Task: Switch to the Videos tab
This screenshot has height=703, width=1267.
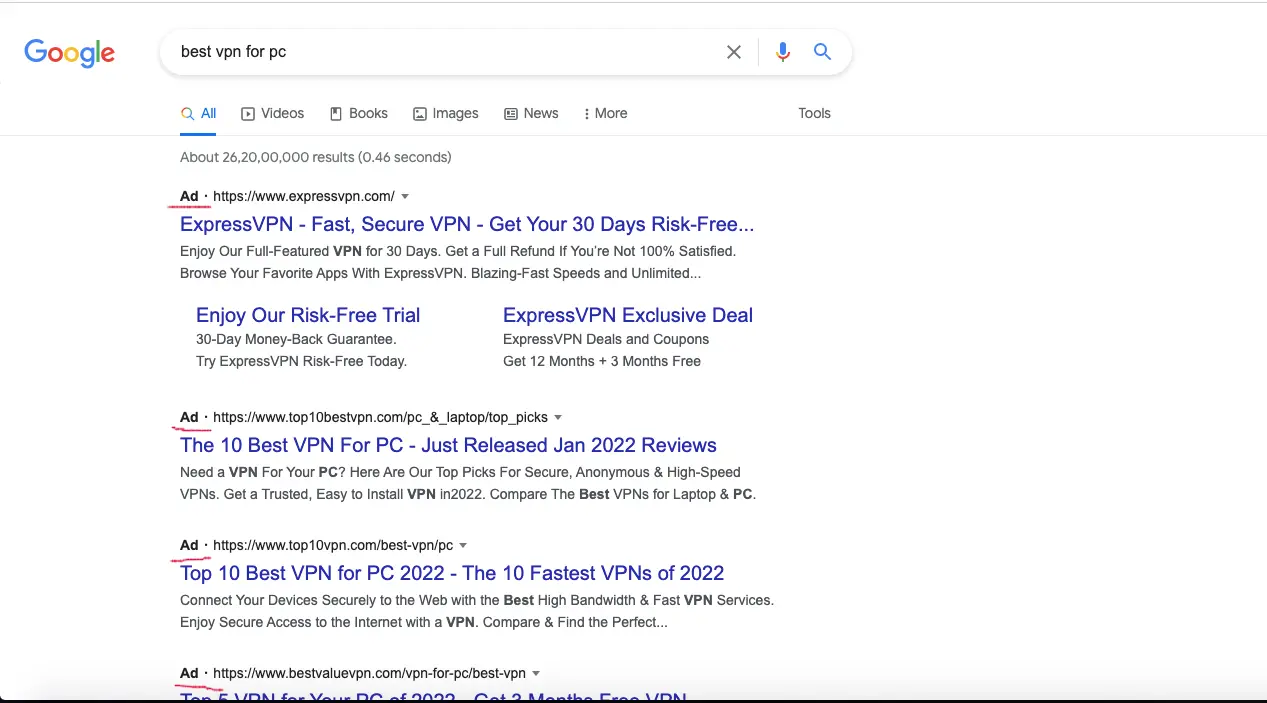Action: tap(273, 113)
